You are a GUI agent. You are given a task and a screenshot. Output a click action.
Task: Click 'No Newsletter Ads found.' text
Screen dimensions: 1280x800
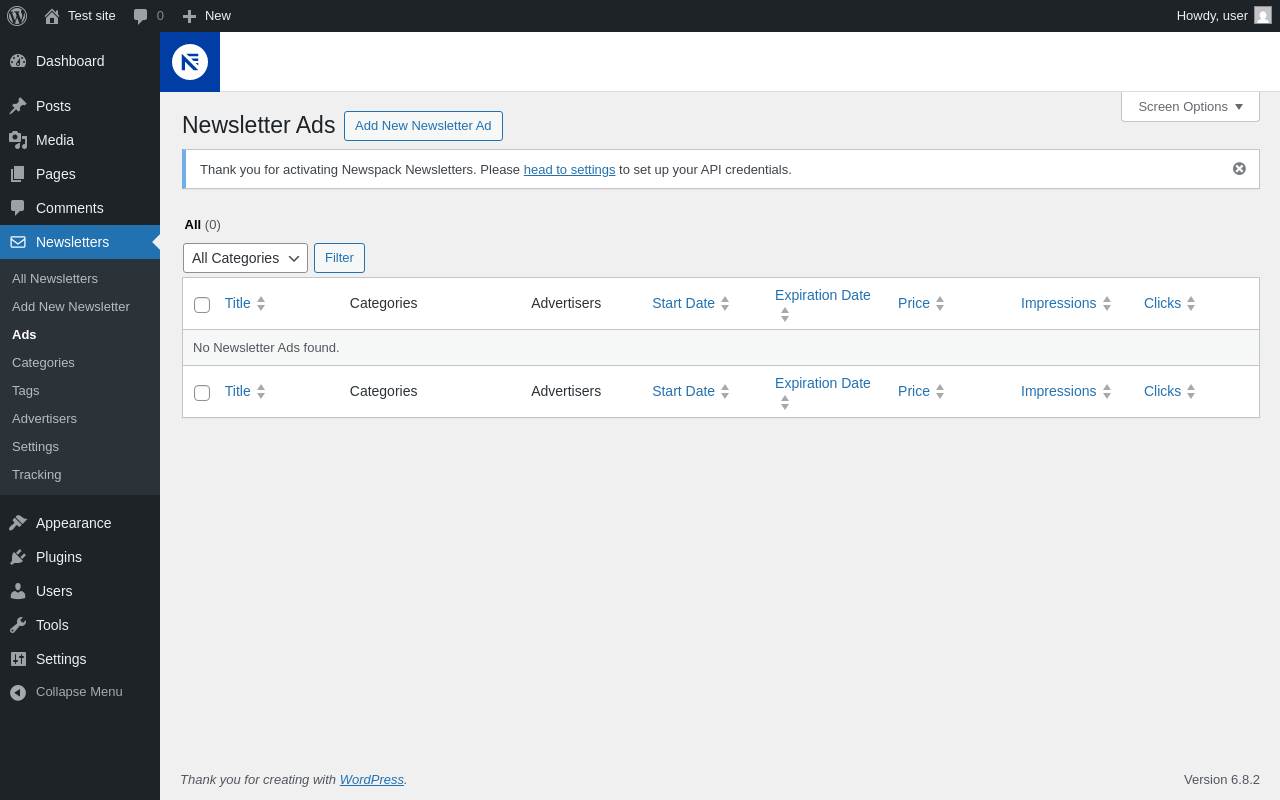pos(266,347)
